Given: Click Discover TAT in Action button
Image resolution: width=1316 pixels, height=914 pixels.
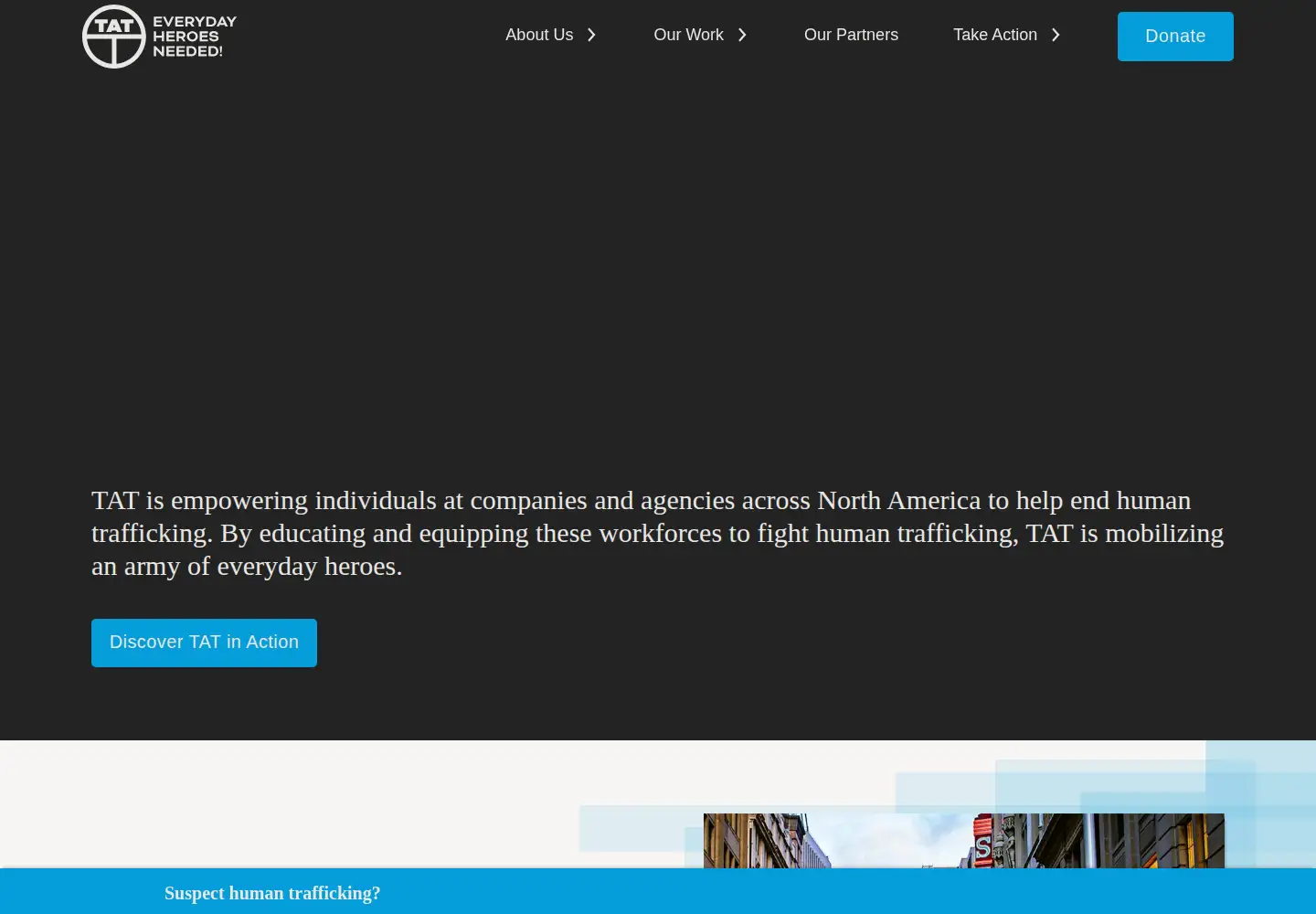Looking at the screenshot, I should tap(204, 643).
